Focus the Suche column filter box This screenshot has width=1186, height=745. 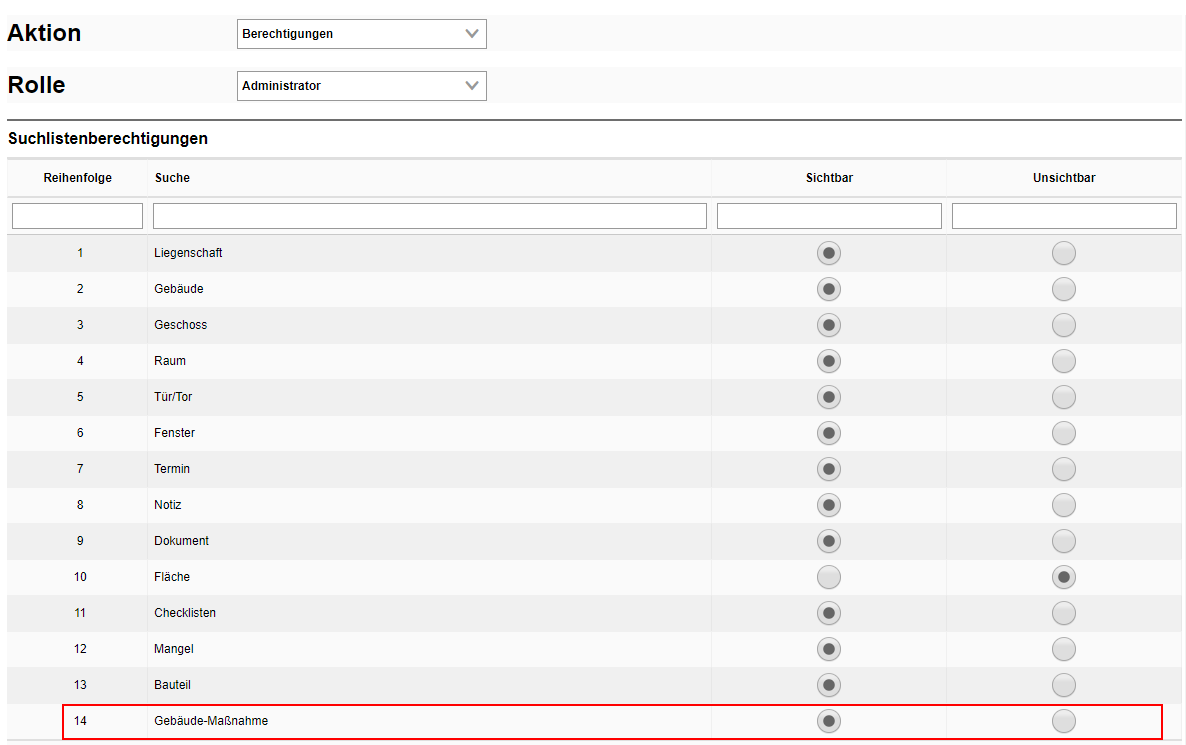[429, 216]
